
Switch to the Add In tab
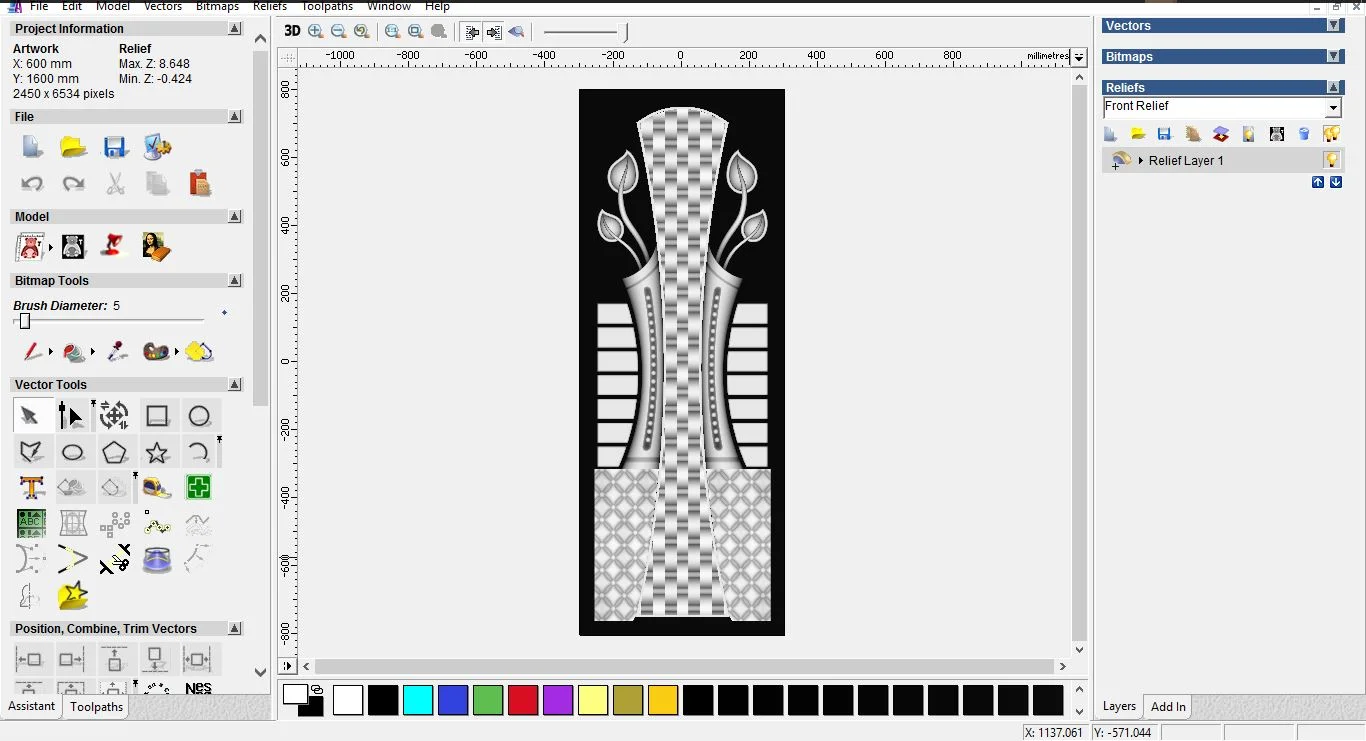point(1168,707)
